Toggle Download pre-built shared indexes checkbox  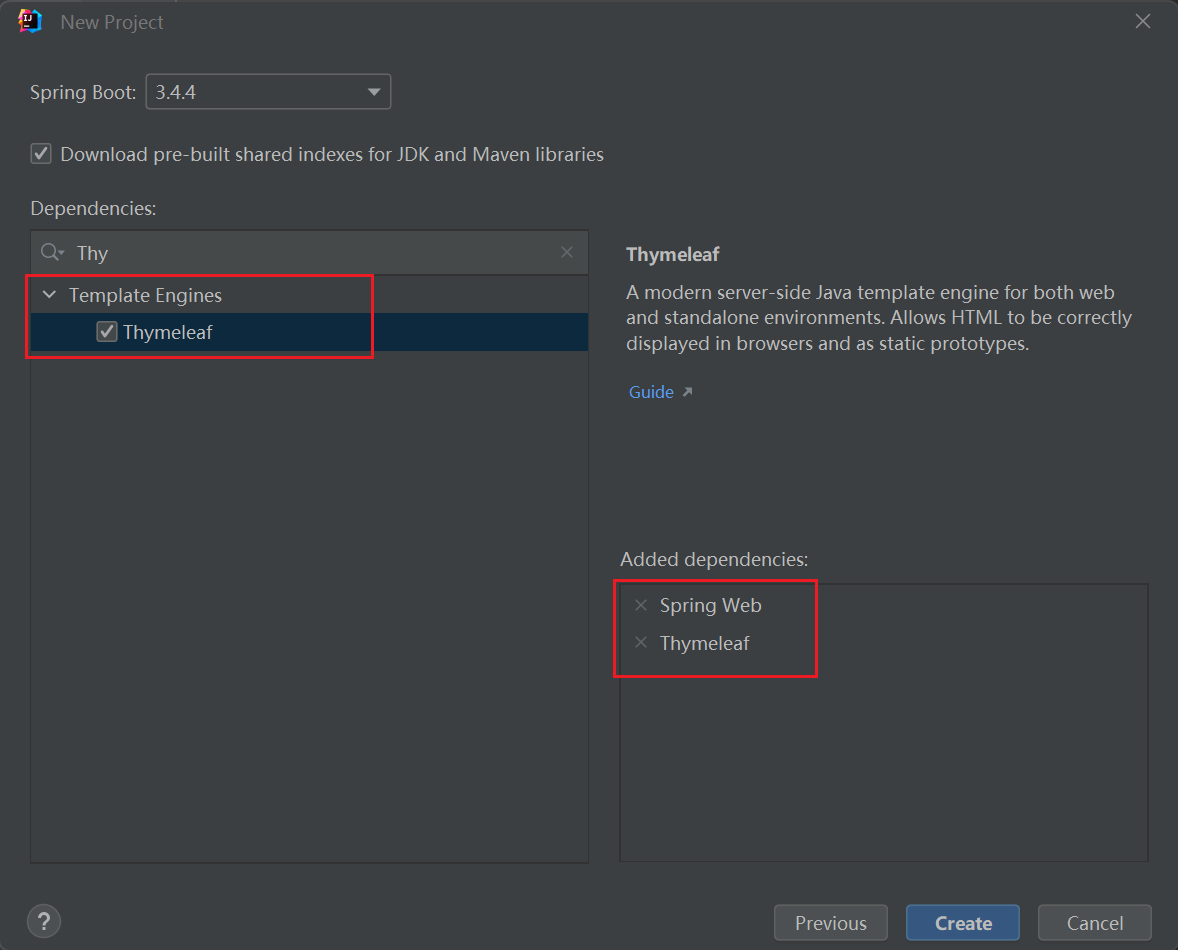click(41, 154)
